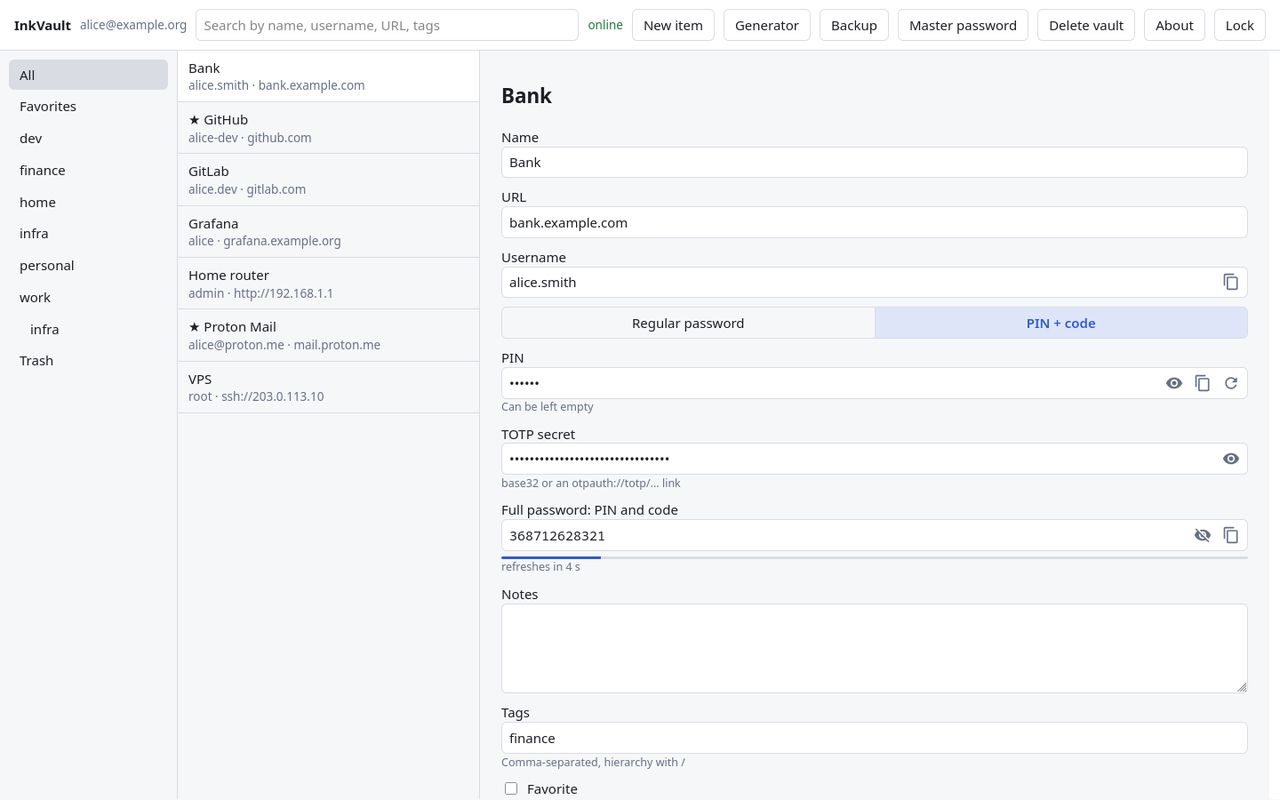
Task: Open the Grafana entry
Action: click(329, 232)
